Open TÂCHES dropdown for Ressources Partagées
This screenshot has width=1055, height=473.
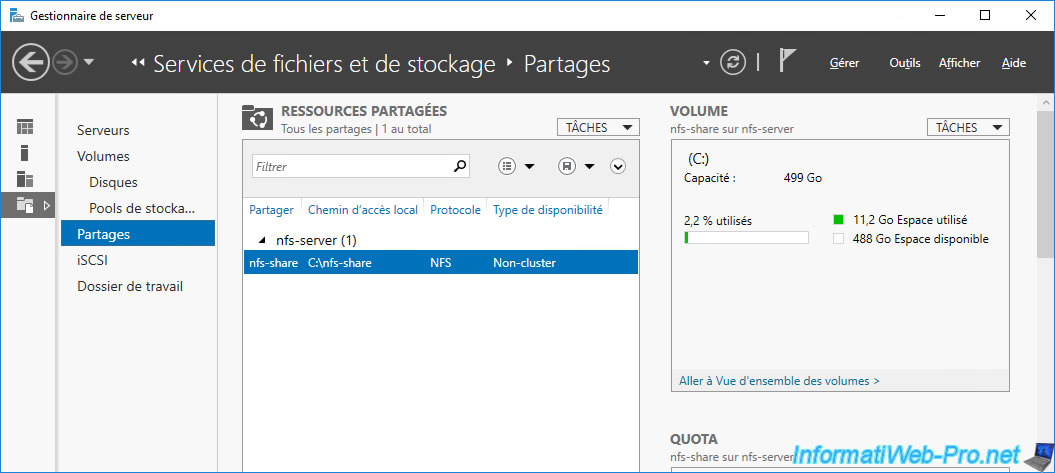point(597,127)
